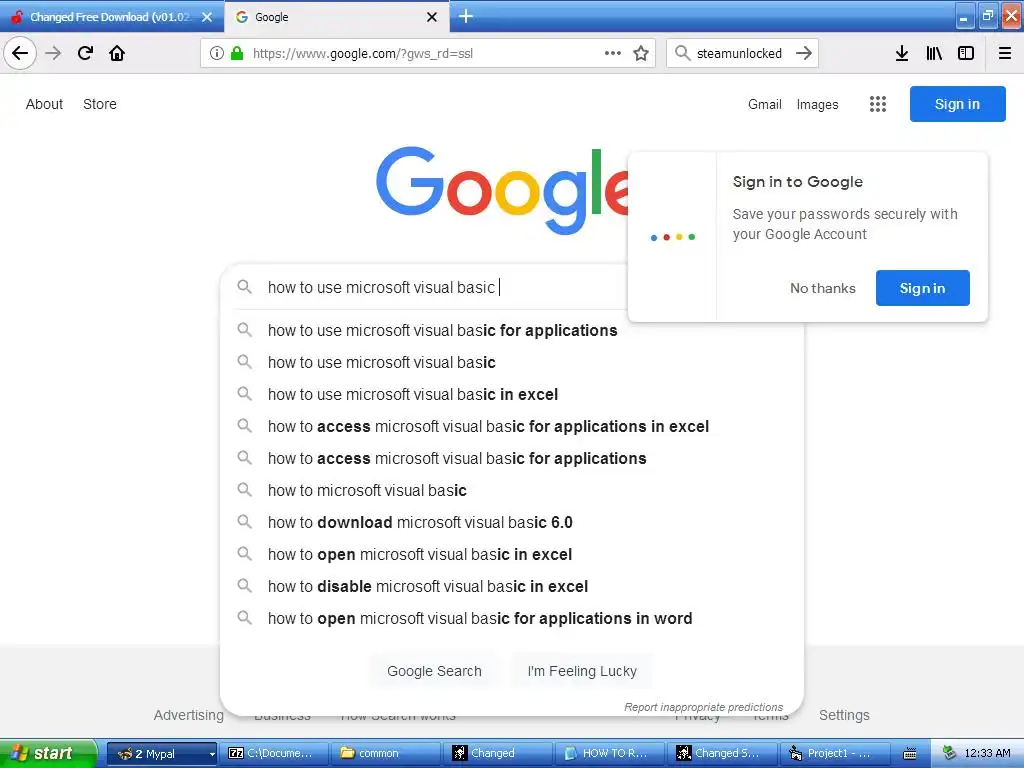Open the browser hamburger menu

click(1004, 53)
